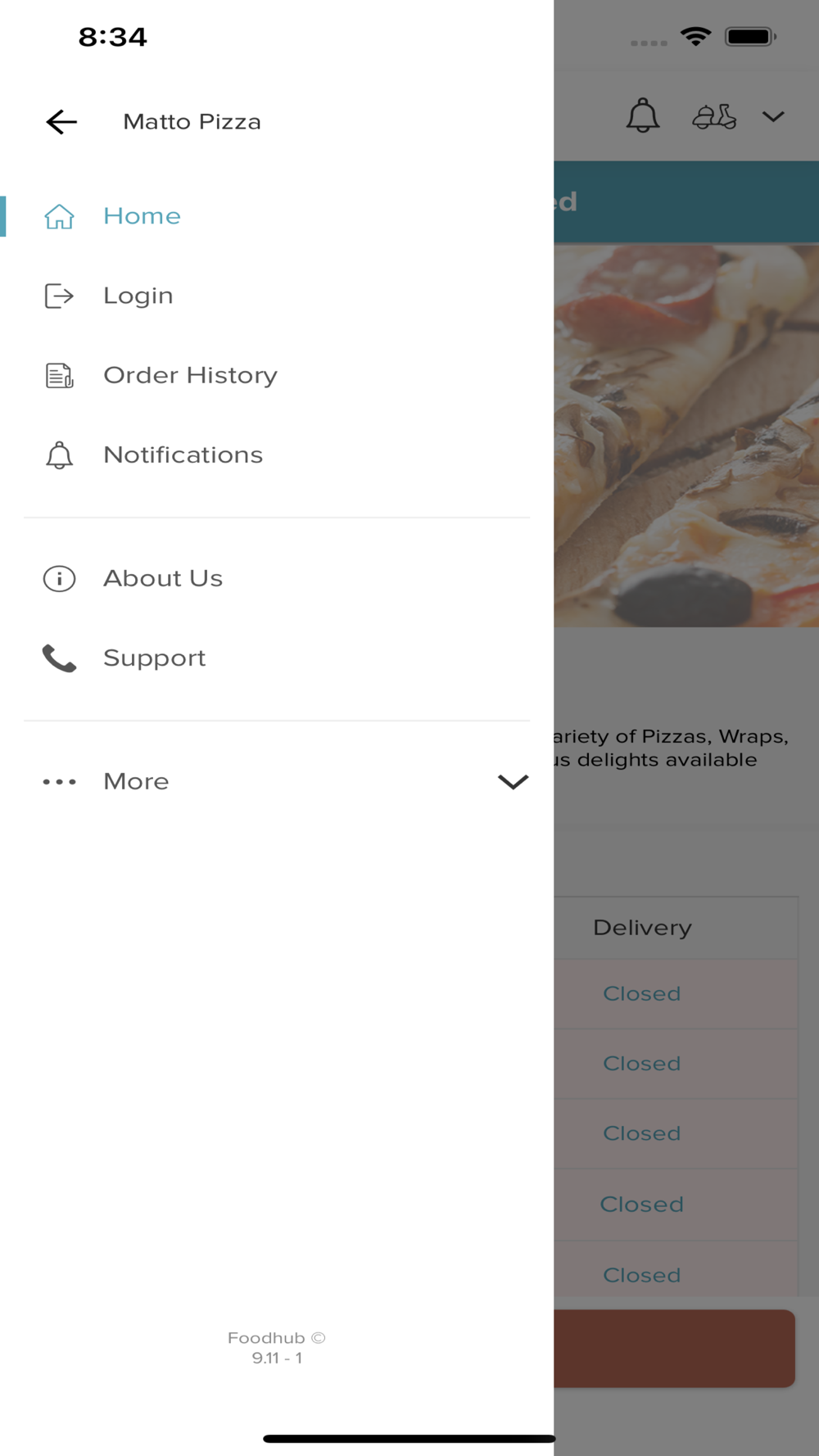Expand the More section chevron
The width and height of the screenshot is (819, 1456).
coord(513,782)
